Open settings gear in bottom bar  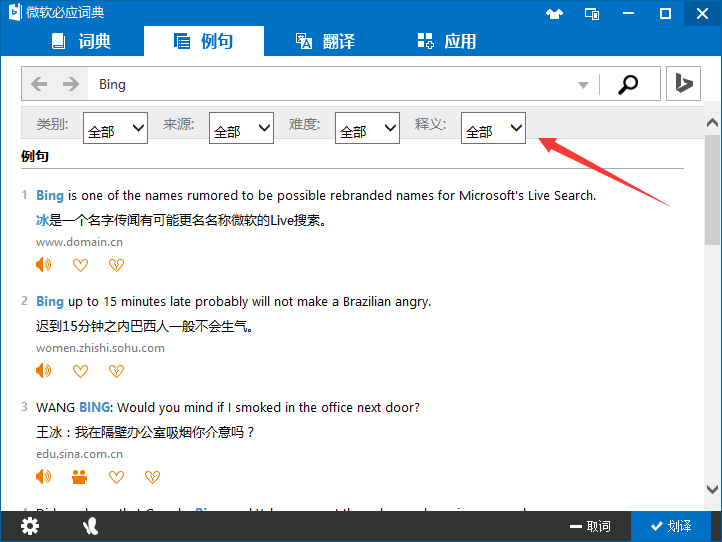[x=30, y=526]
